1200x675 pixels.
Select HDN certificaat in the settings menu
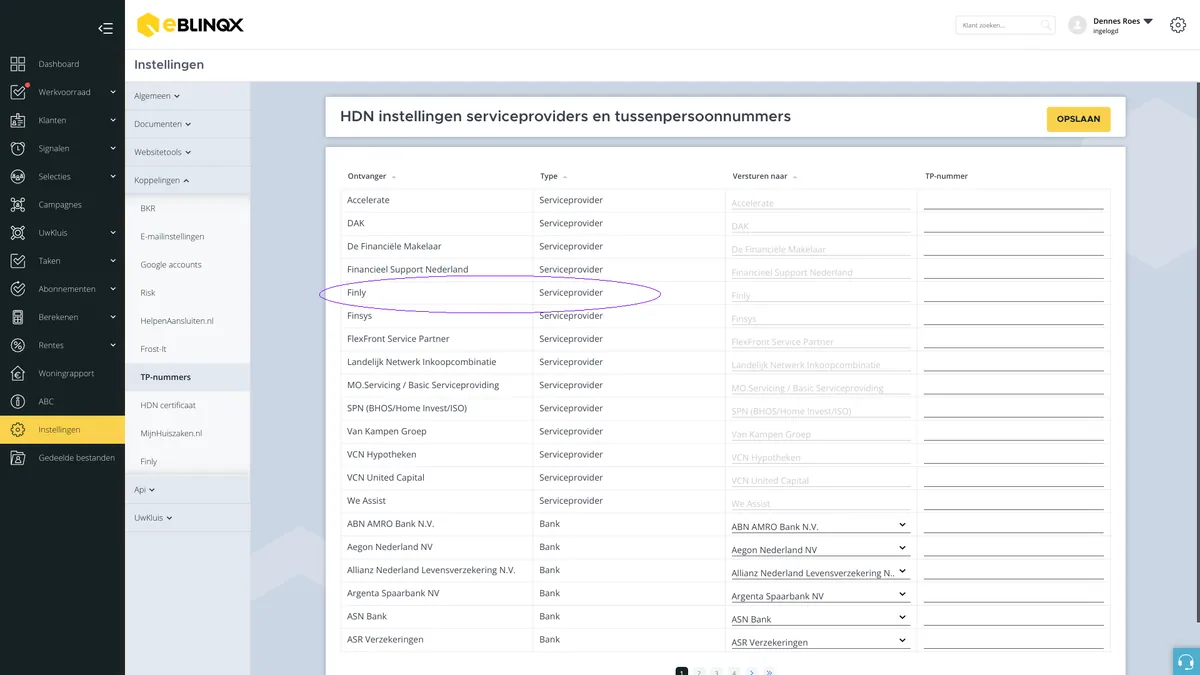168,405
